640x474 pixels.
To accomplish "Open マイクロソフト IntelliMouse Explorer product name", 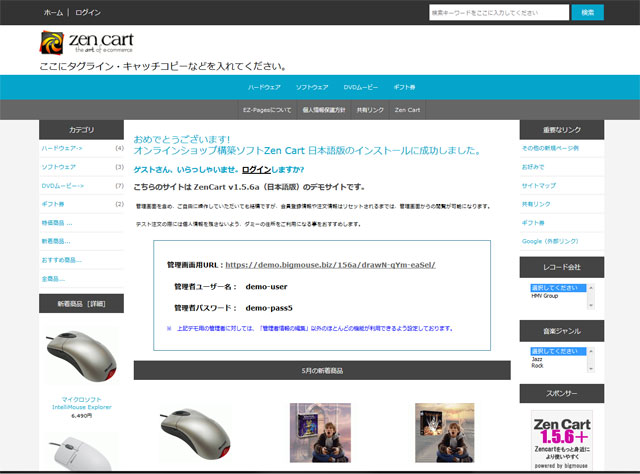I will tap(81, 403).
